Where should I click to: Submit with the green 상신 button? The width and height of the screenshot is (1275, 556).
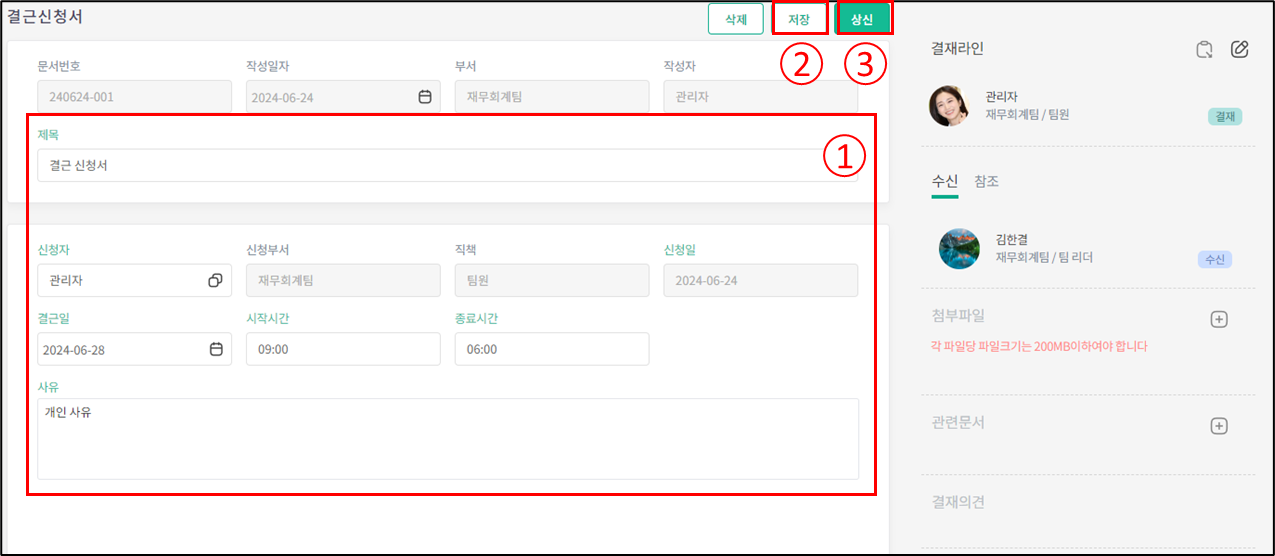coord(861,19)
